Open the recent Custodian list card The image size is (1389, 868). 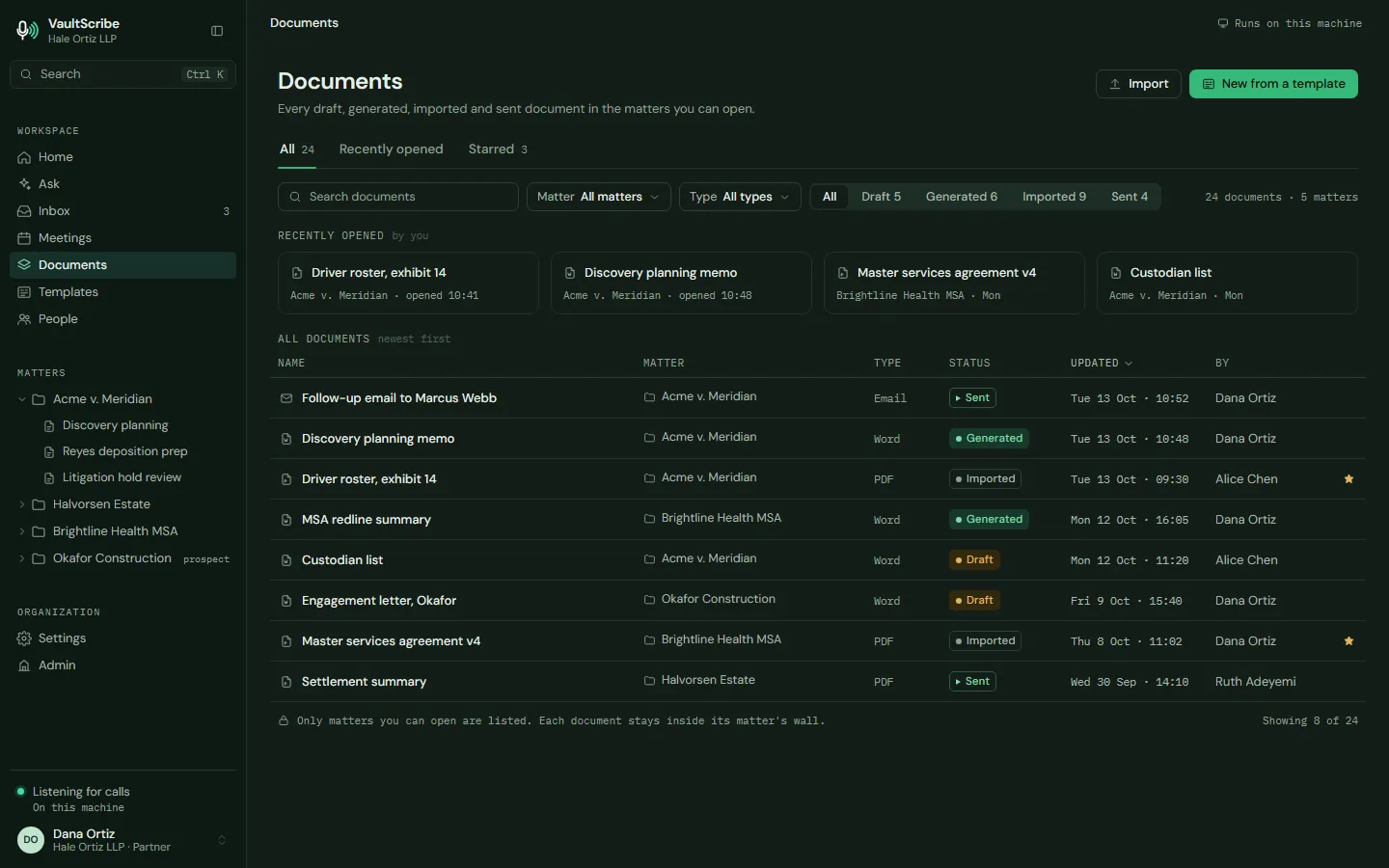click(x=1227, y=283)
